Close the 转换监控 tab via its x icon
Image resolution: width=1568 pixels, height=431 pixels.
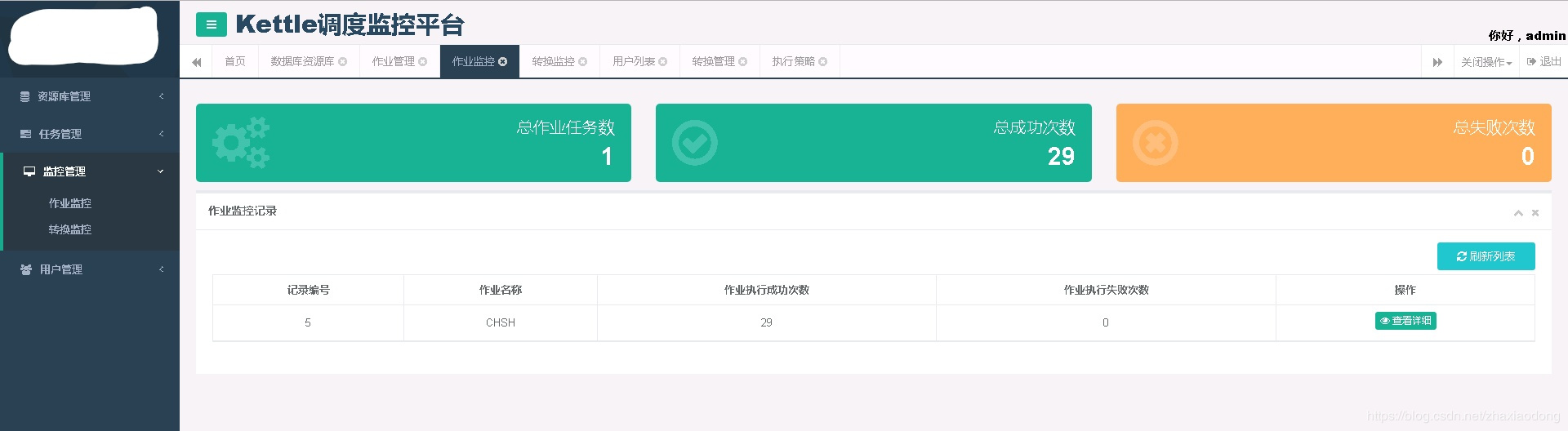click(583, 62)
